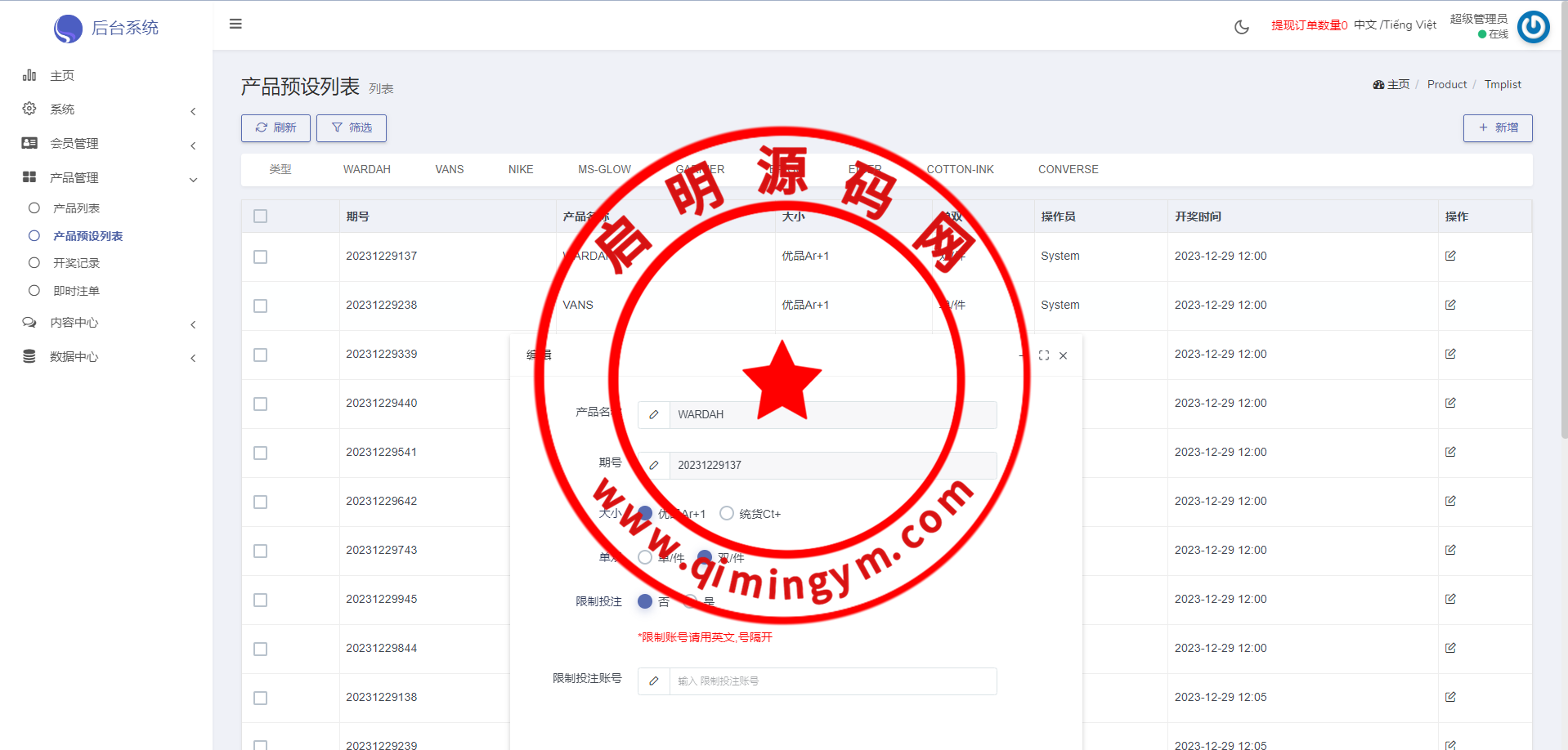
Task: Click the admin avatar power icon
Action: pyautogui.click(x=1533, y=27)
